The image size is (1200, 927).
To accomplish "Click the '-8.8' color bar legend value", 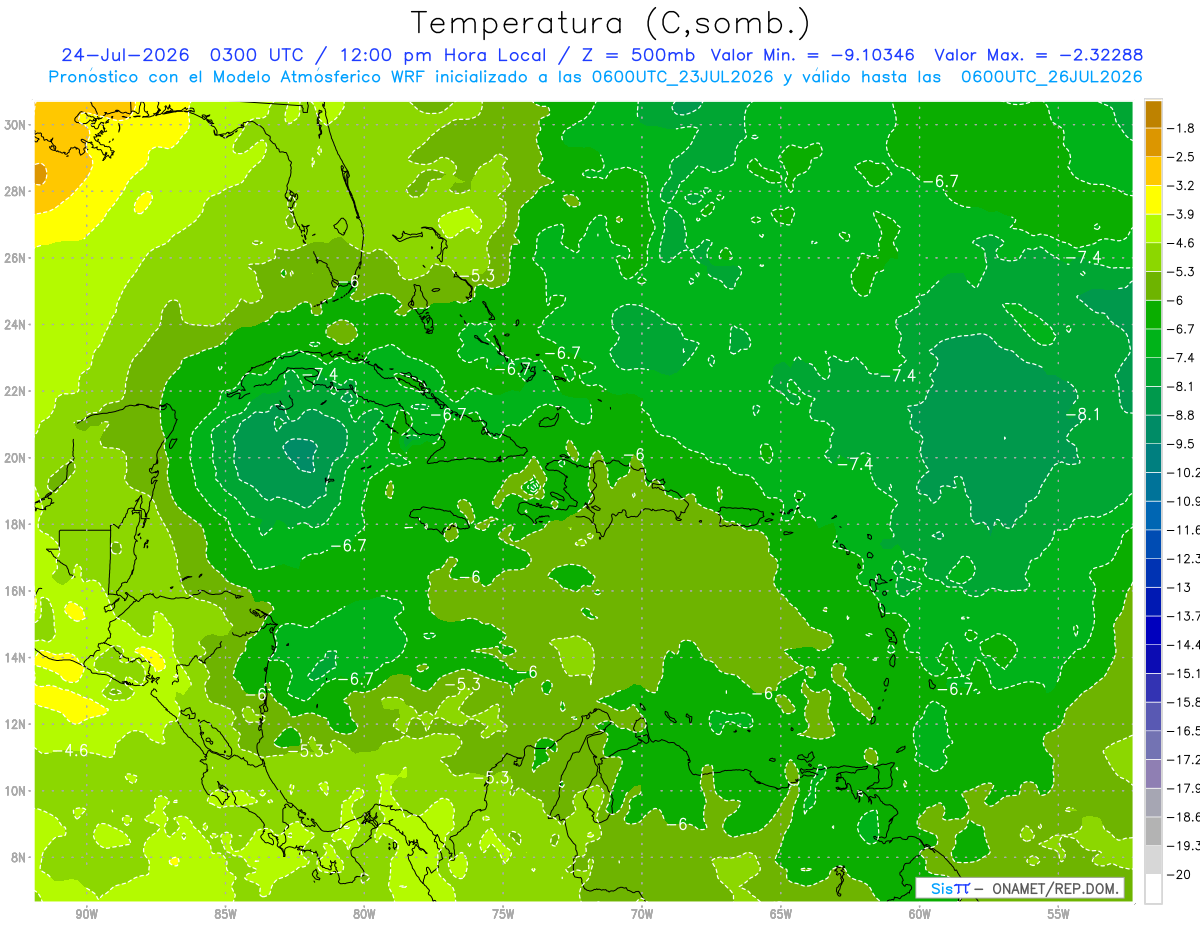I will pos(1182,415).
